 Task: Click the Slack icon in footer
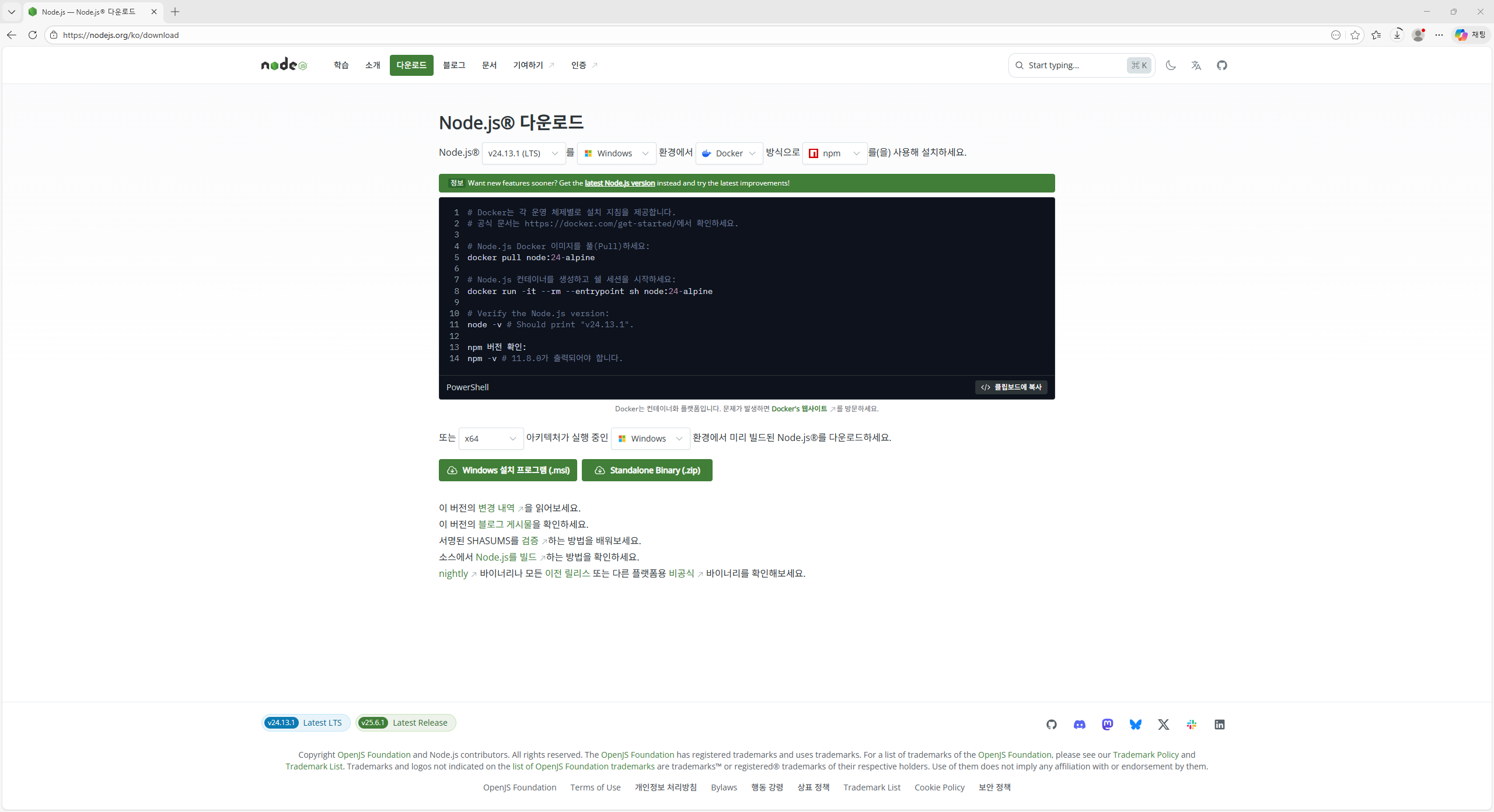pos(1191,724)
